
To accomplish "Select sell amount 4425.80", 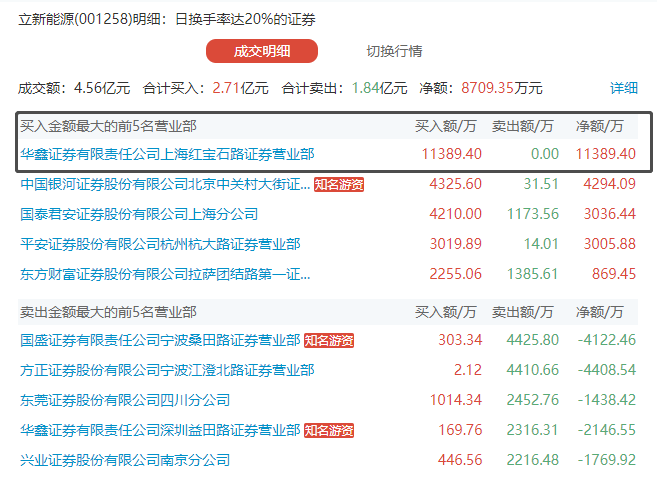I will (533, 340).
